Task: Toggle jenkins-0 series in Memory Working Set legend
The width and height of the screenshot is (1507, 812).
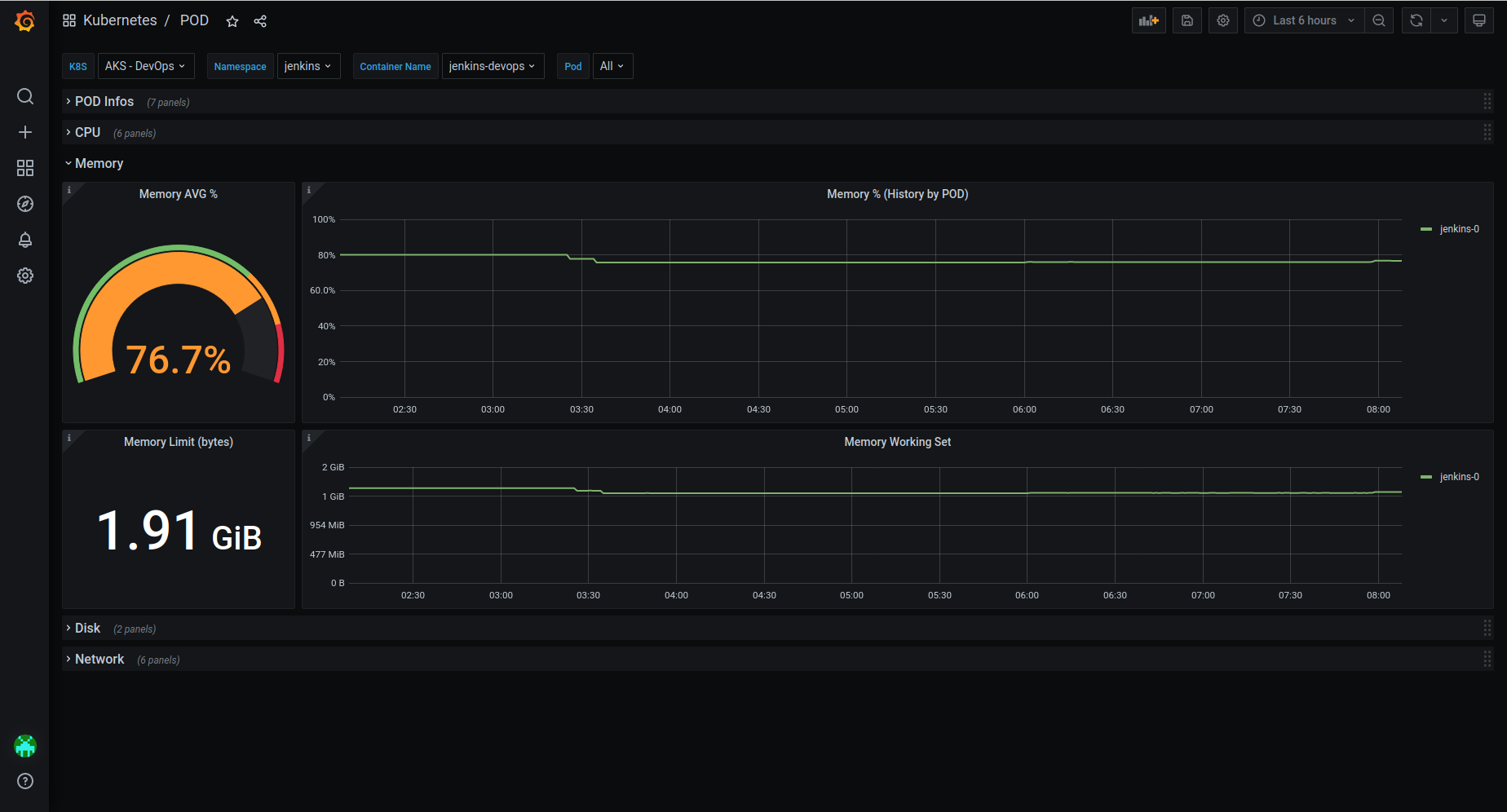Action: tap(1450, 477)
